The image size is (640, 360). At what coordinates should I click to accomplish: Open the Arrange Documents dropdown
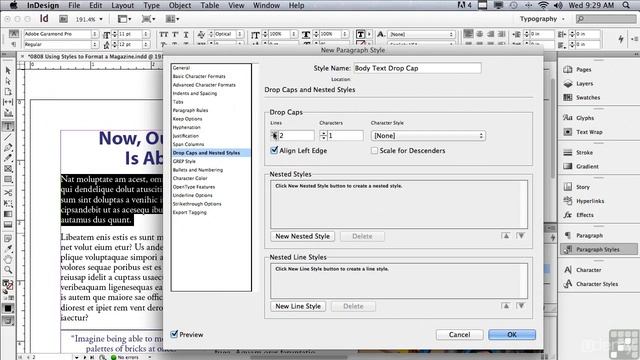click(172, 19)
